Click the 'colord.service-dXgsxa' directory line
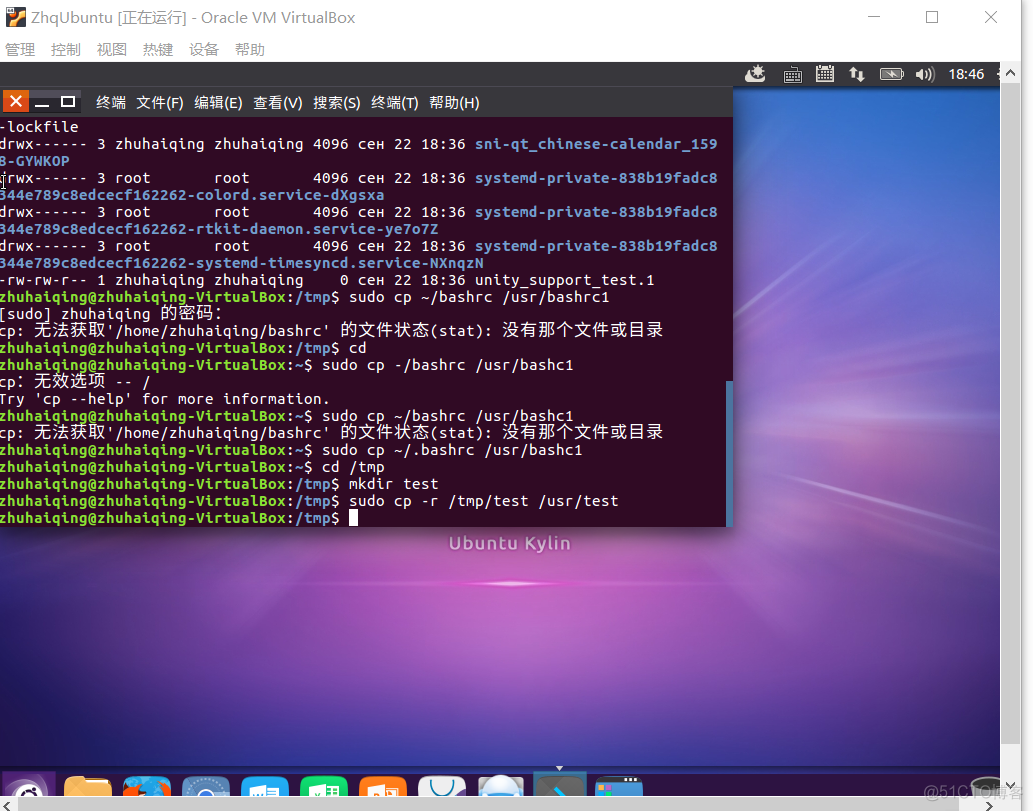Viewport: 1033px width, 811px height. point(192,195)
